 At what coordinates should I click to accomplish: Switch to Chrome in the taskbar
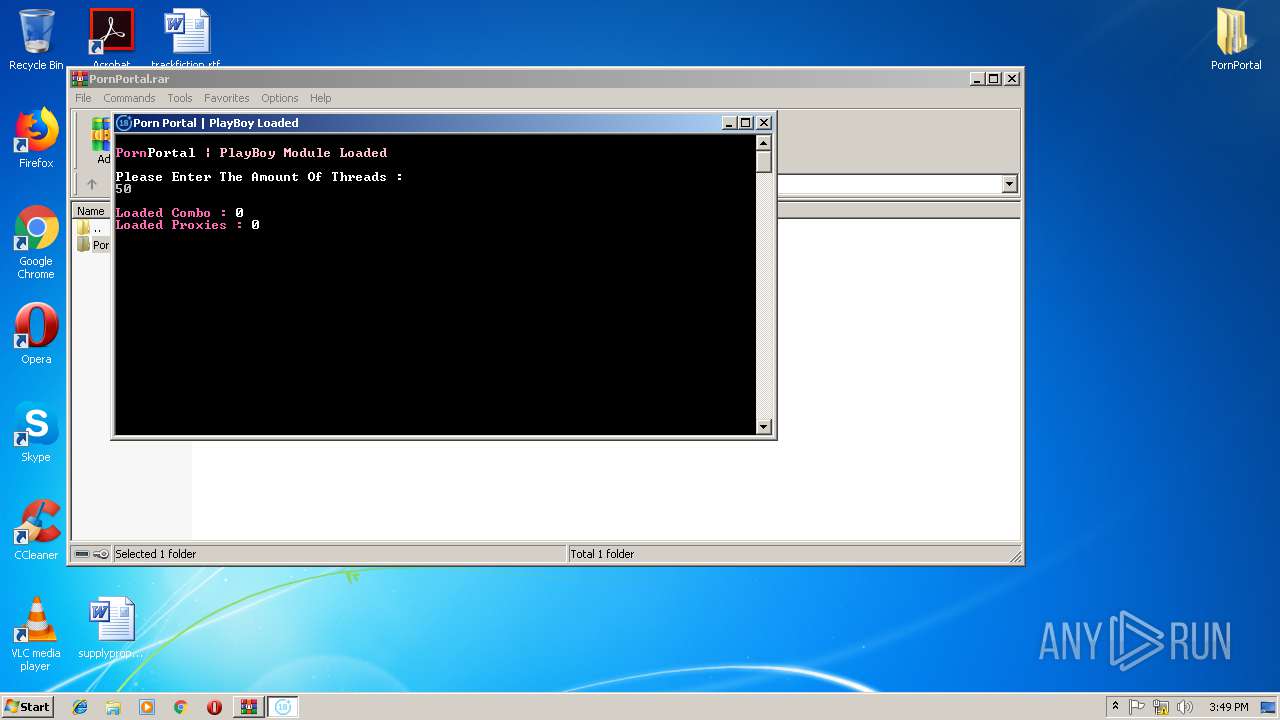(x=180, y=707)
